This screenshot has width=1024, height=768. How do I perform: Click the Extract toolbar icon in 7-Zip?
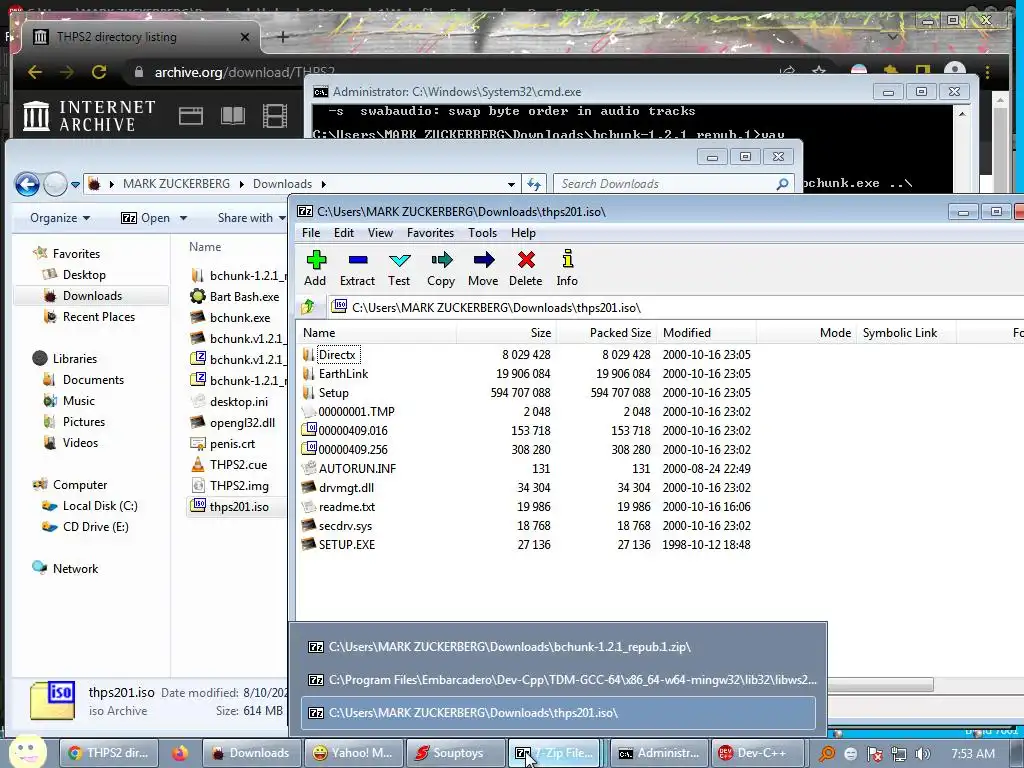point(357,268)
